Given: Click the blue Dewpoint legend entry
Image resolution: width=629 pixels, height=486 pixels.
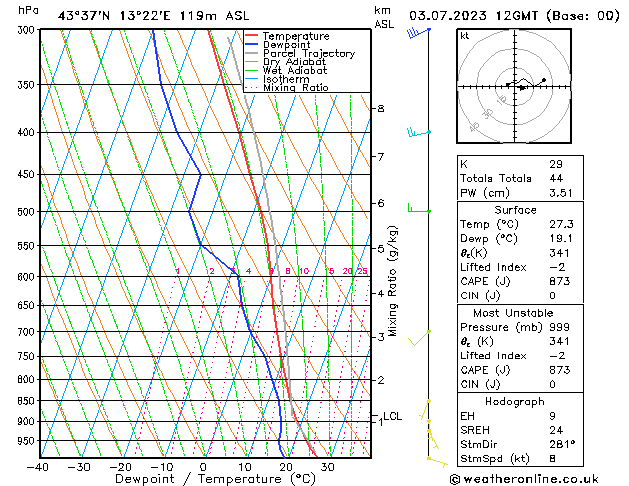Looking at the screenshot, I should (x=286, y=44).
